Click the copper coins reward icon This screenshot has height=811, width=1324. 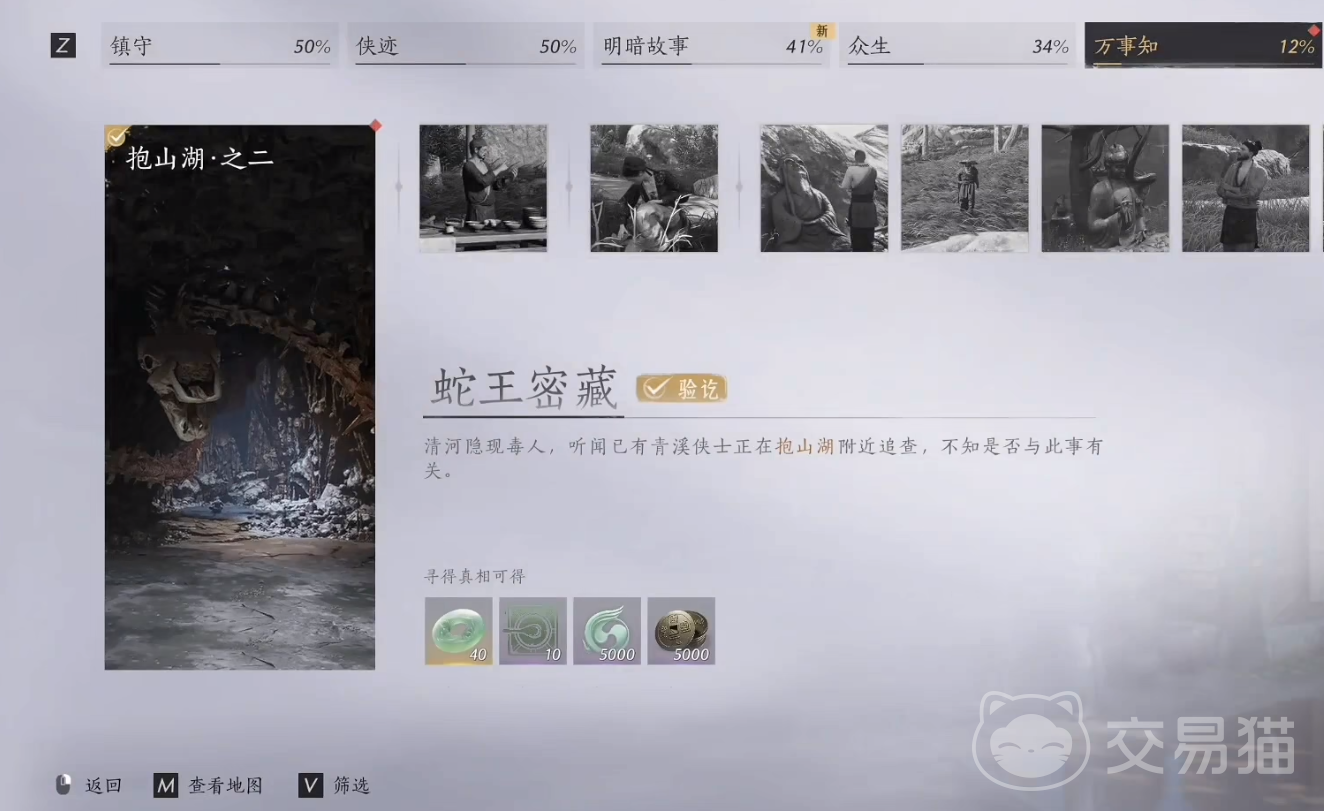[681, 631]
